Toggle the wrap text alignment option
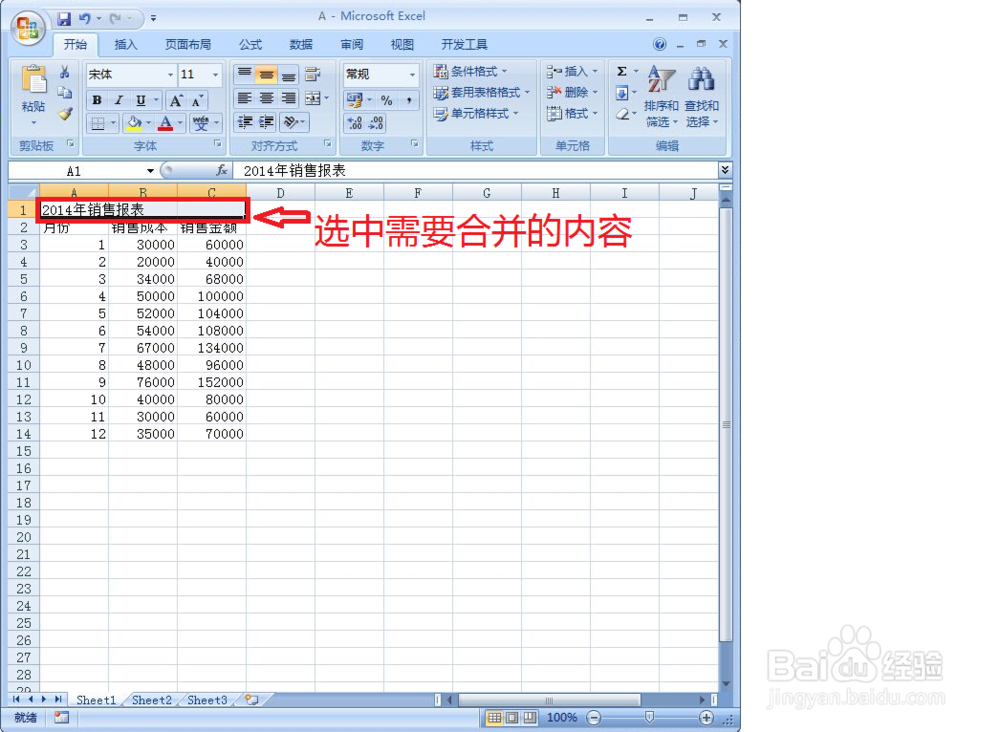Image resolution: width=1000 pixels, height=732 pixels. 311,75
